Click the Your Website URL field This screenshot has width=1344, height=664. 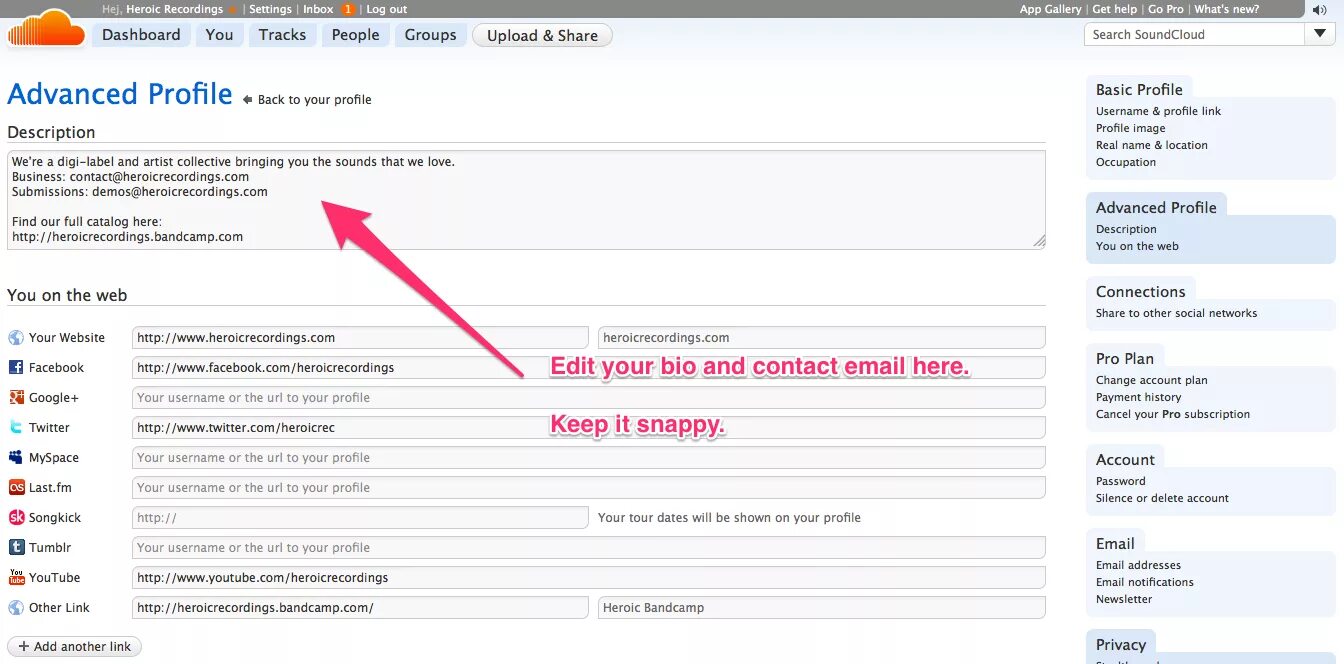point(360,338)
